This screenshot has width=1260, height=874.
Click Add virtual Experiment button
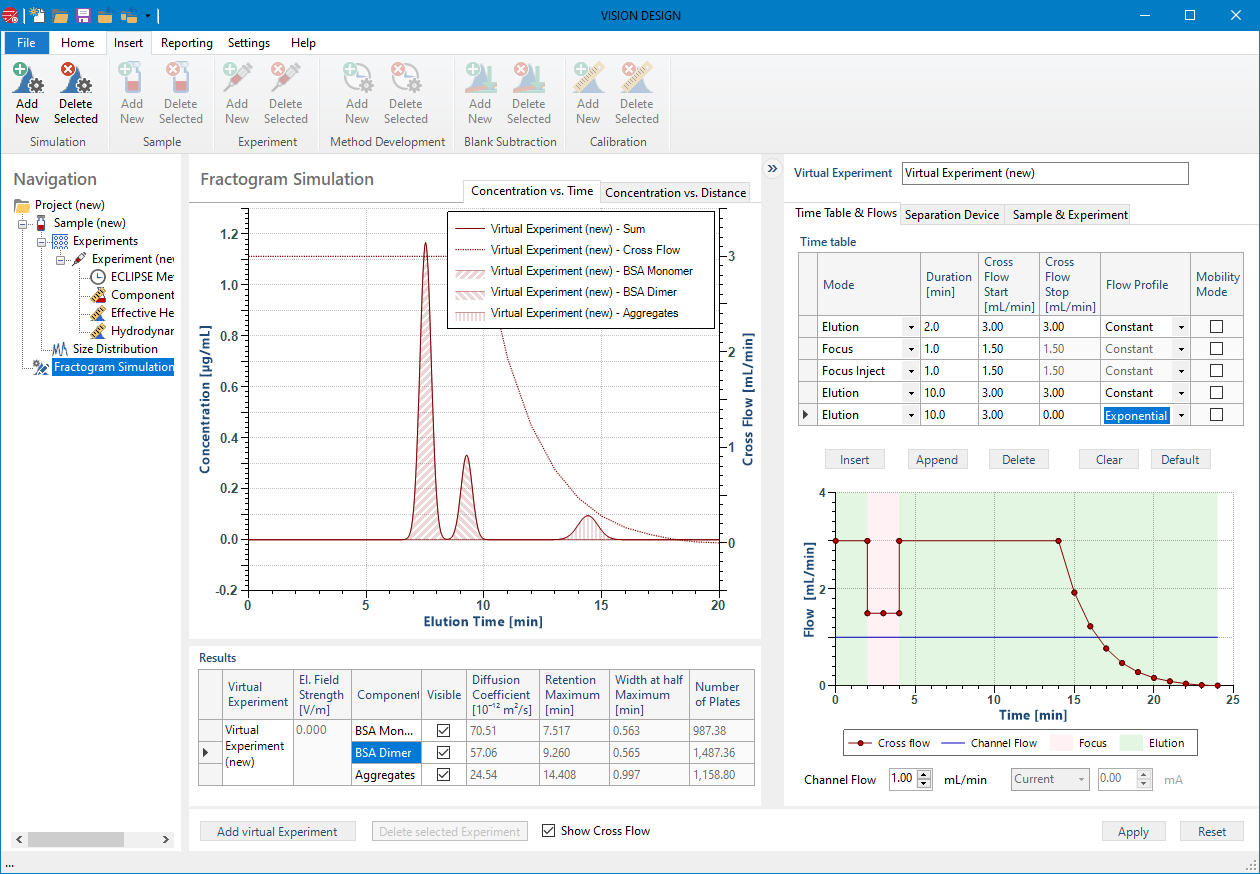point(277,832)
